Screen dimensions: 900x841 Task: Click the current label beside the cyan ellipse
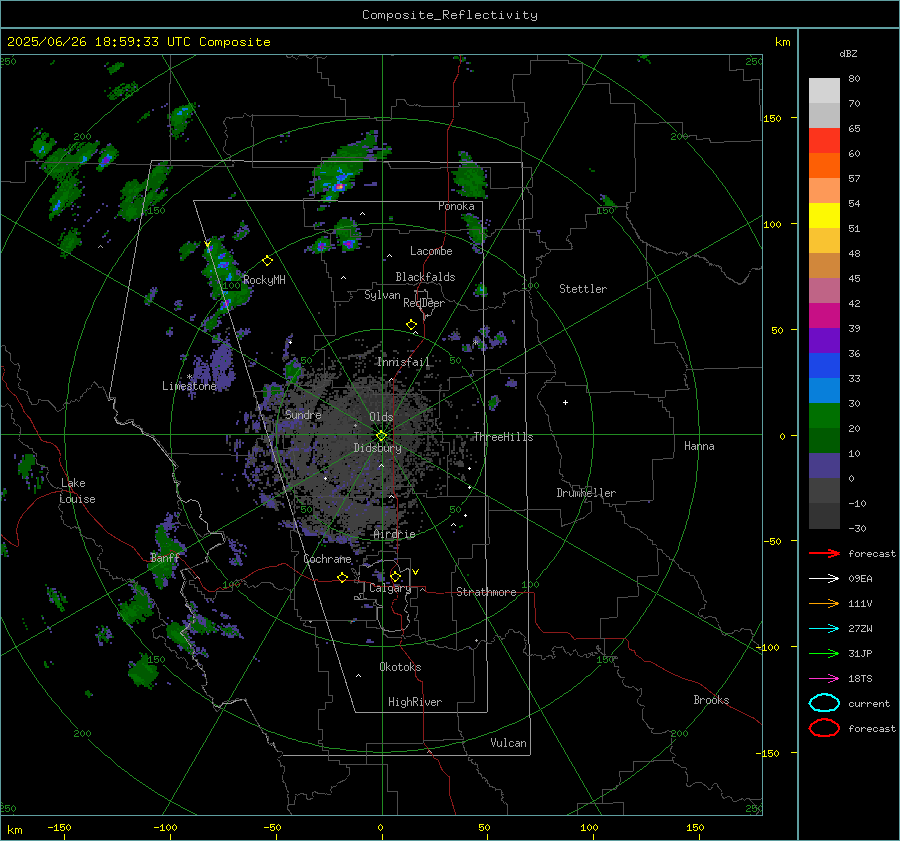(x=869, y=703)
